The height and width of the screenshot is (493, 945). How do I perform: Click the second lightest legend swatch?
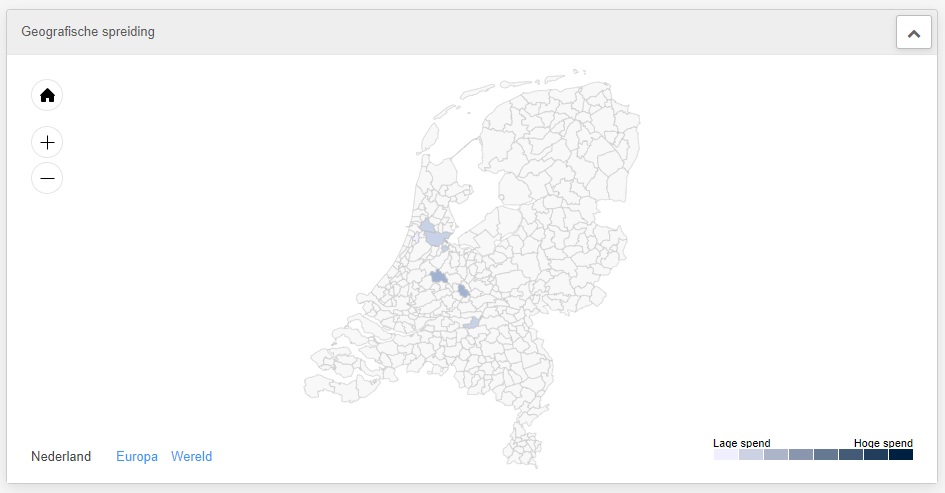tap(751, 454)
